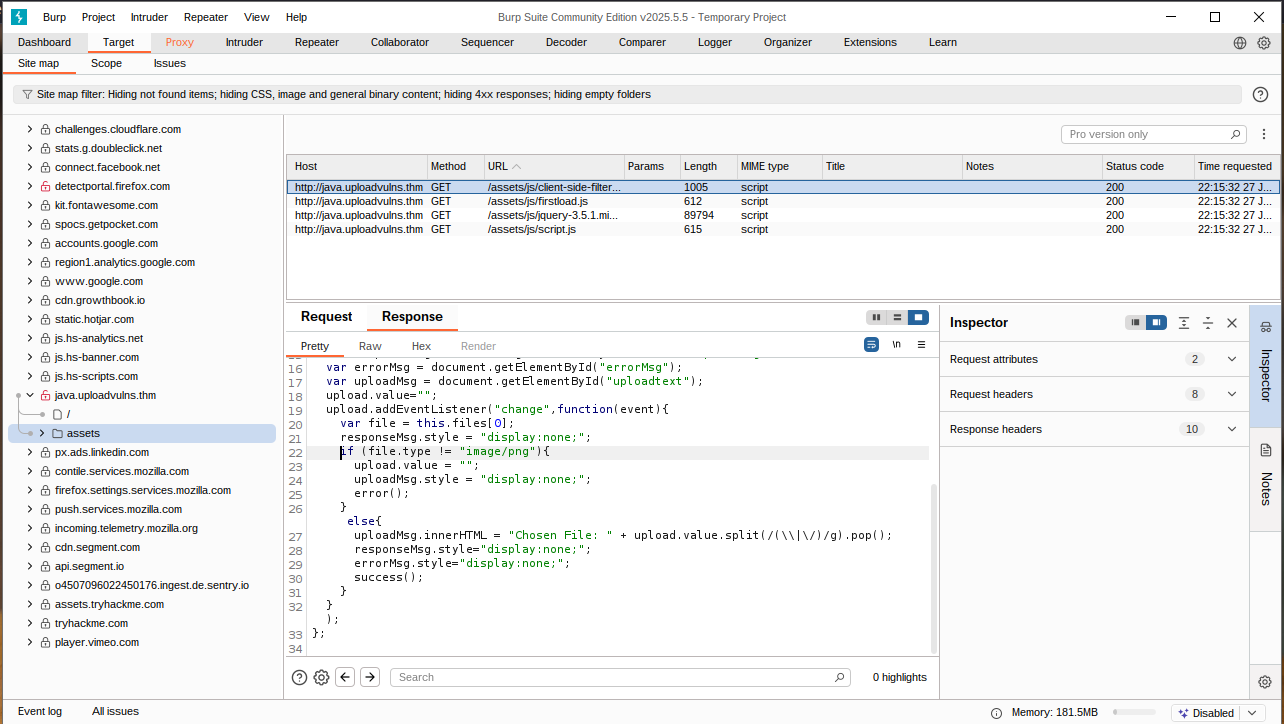Click the Disabled AI status button
1284x724 pixels.
point(1206,713)
